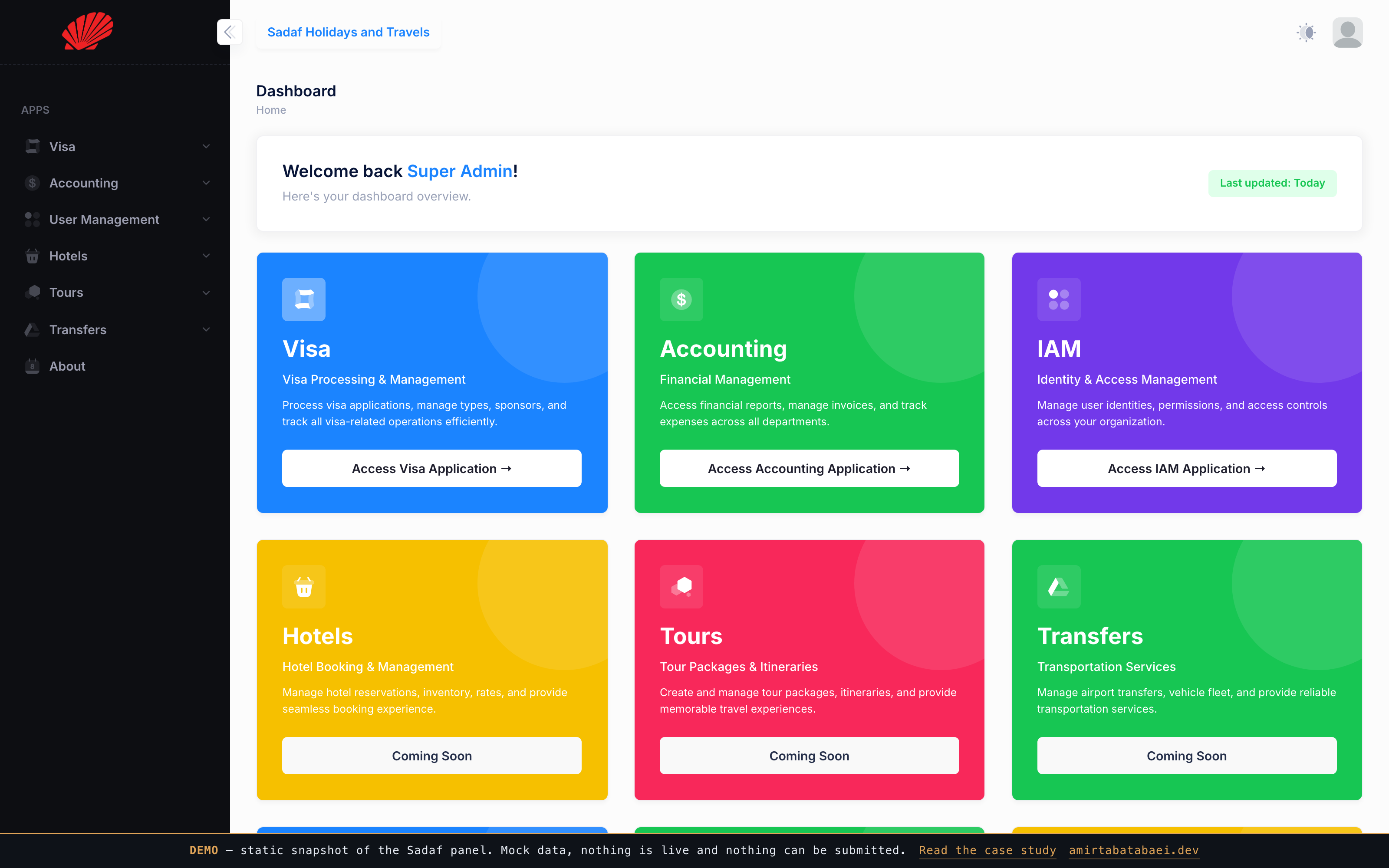1389x868 pixels.
Task: Click Coming Soon on Transfers card
Action: (1186, 756)
